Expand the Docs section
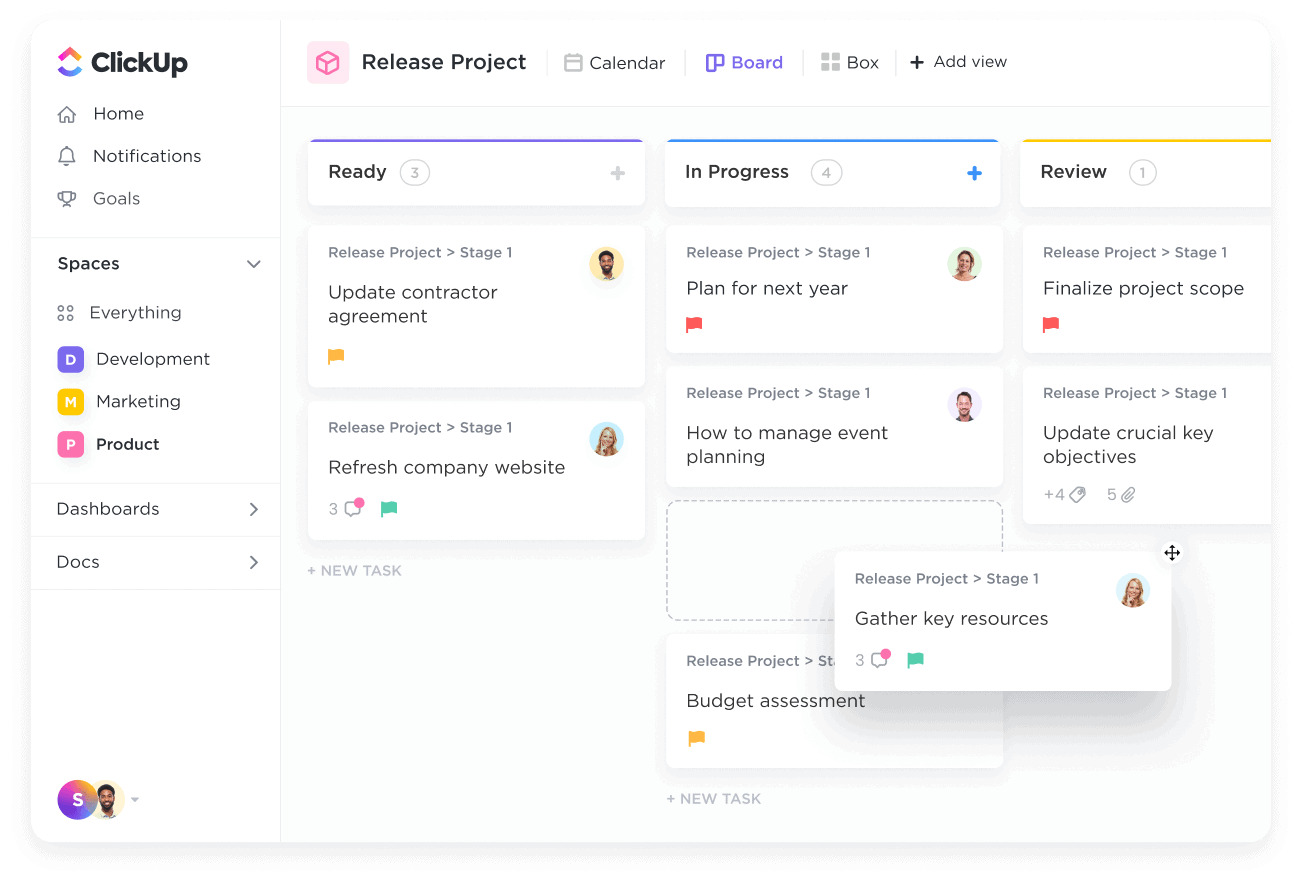Screen dimensions: 1299x883 [254, 562]
